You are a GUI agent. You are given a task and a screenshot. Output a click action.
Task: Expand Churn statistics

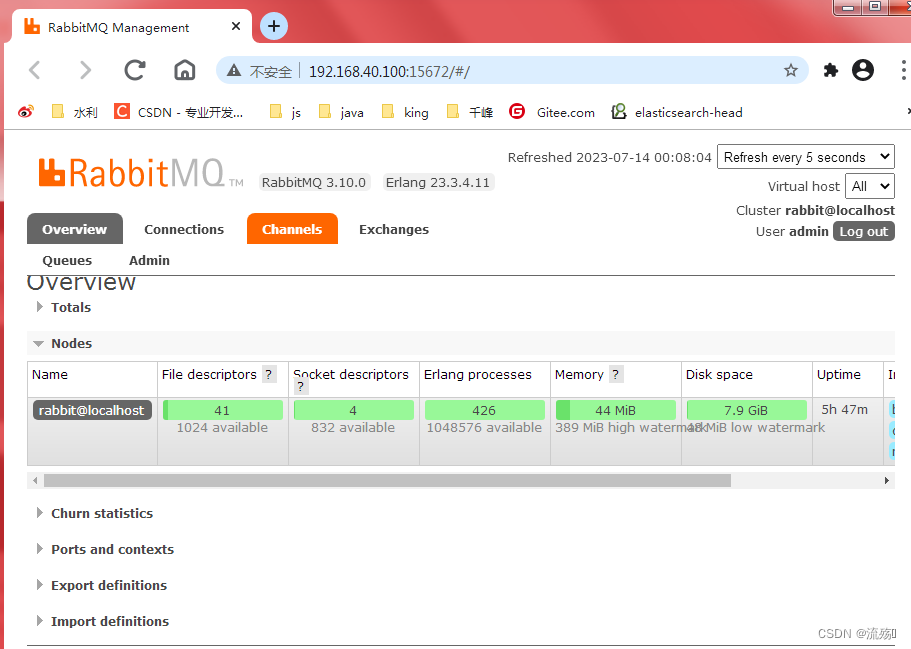tap(101, 513)
